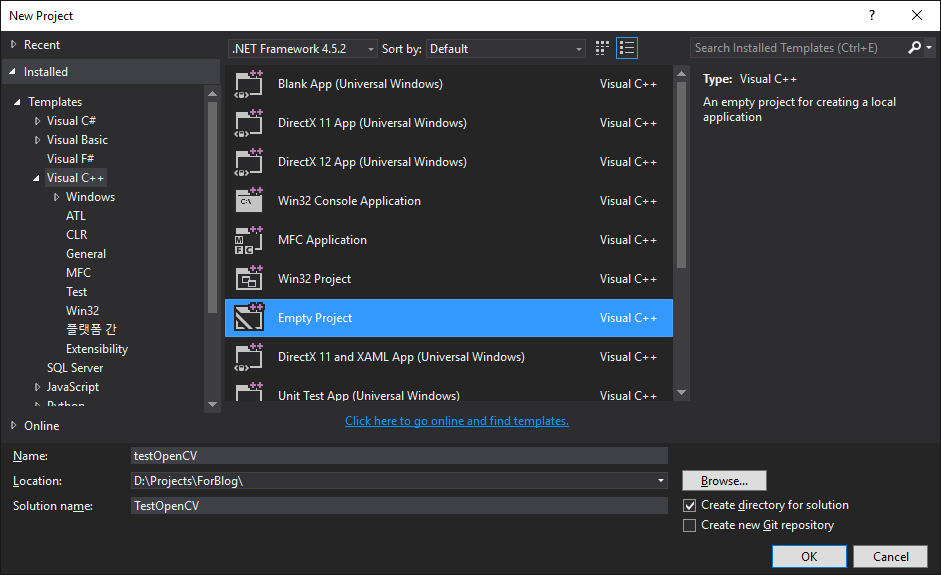Click the Browse... button

click(x=724, y=481)
